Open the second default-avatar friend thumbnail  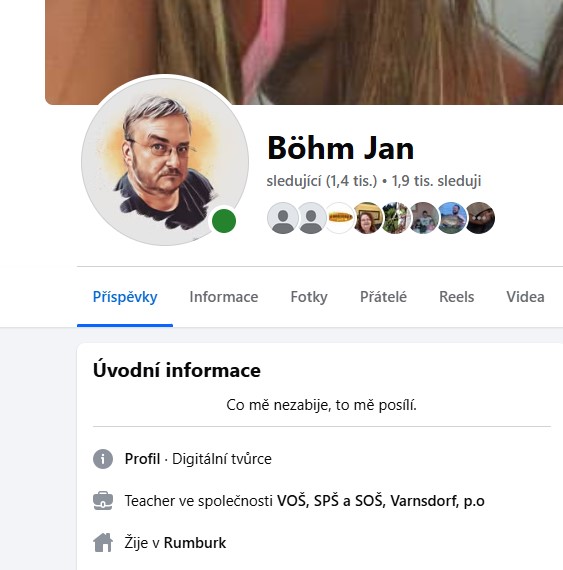click(311, 218)
